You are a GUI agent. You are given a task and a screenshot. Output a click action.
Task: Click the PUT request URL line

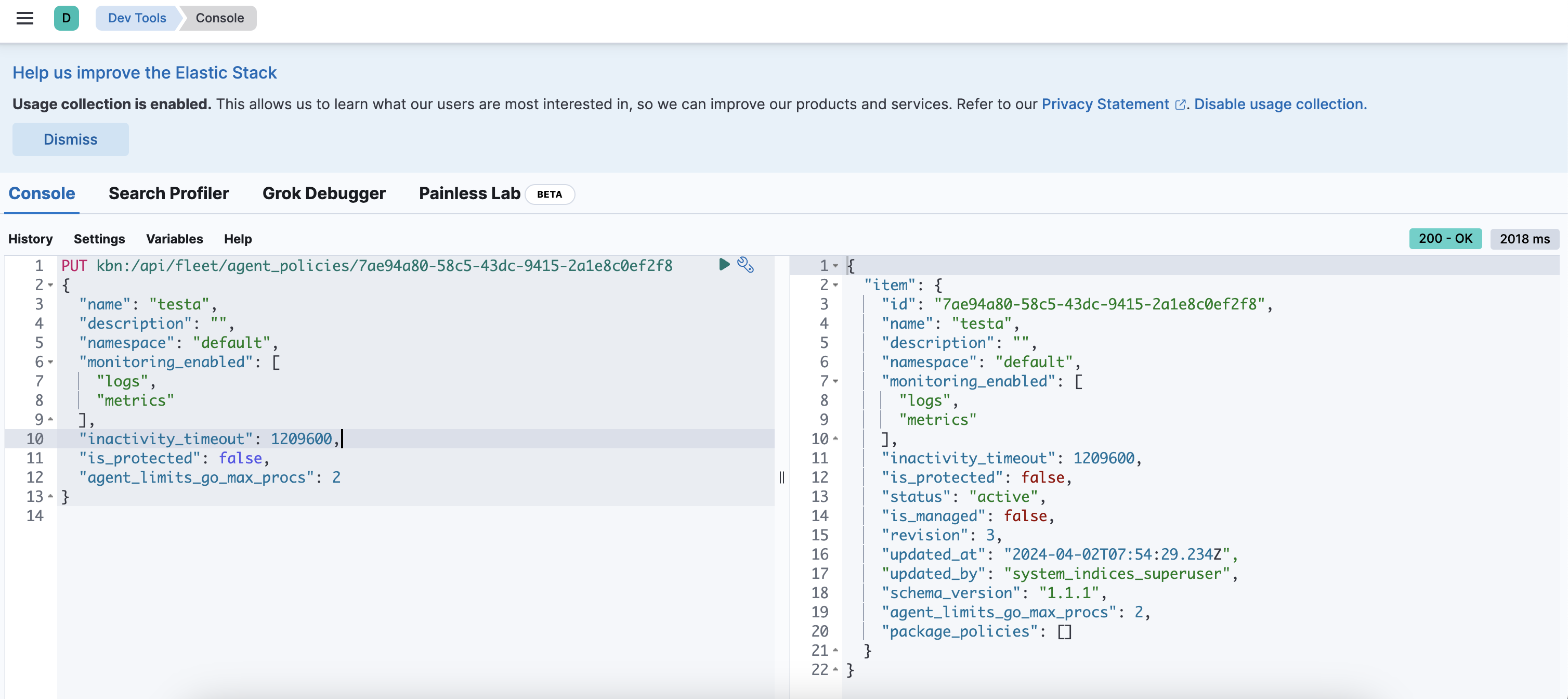(367, 266)
